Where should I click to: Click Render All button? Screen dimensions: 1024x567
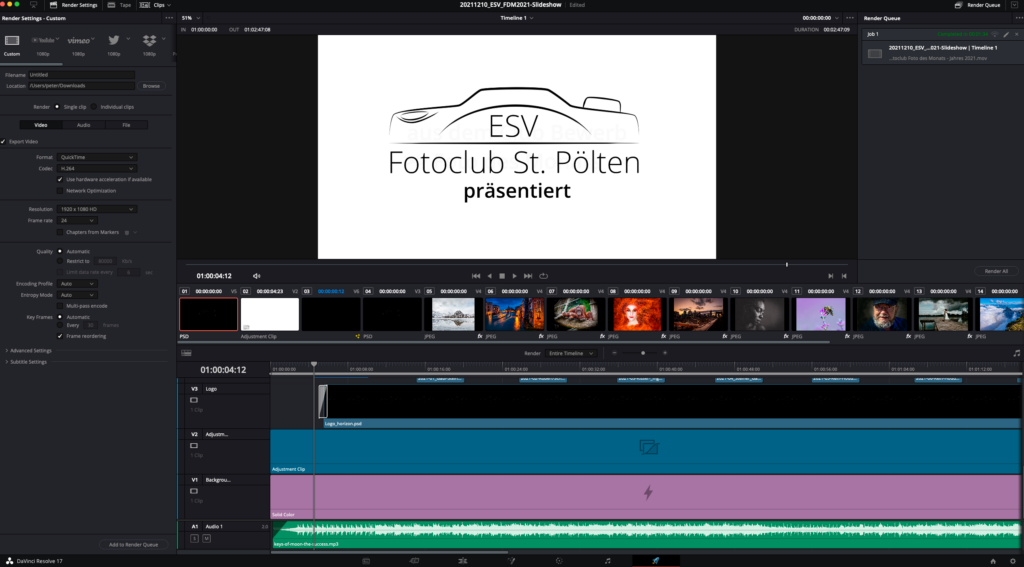coord(996,271)
